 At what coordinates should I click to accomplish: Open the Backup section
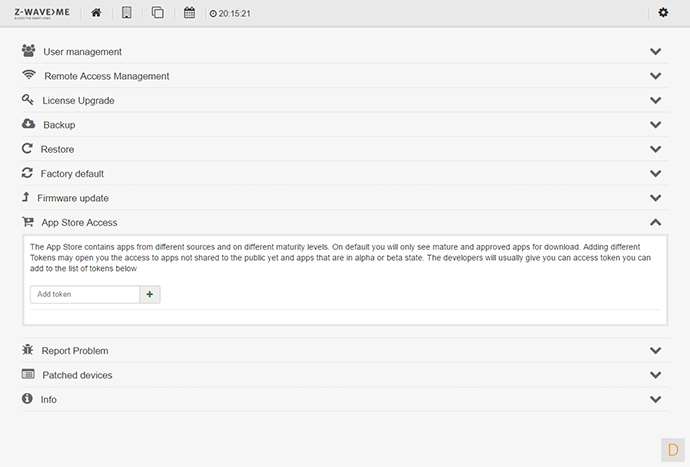click(59, 125)
